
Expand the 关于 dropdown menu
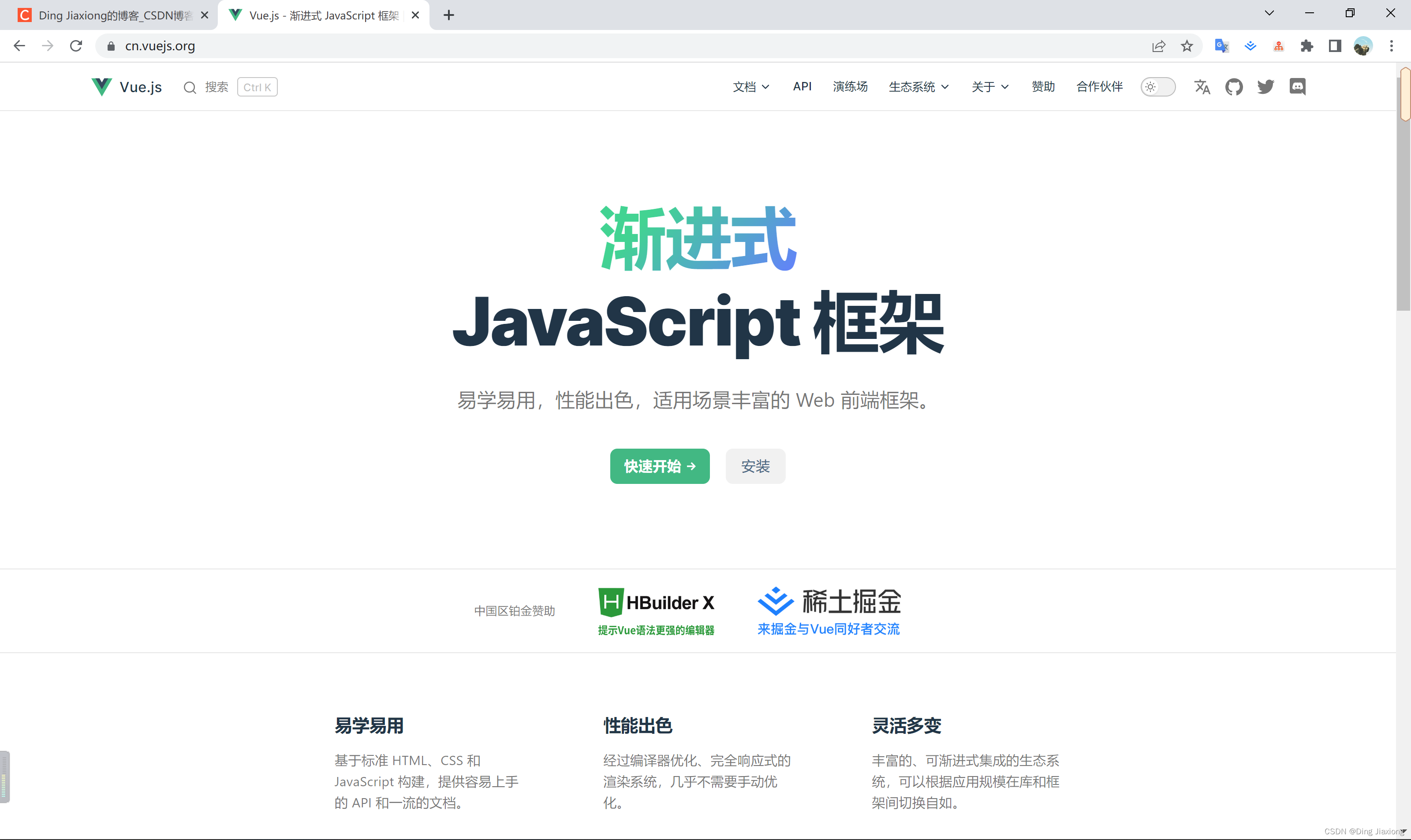[990, 87]
